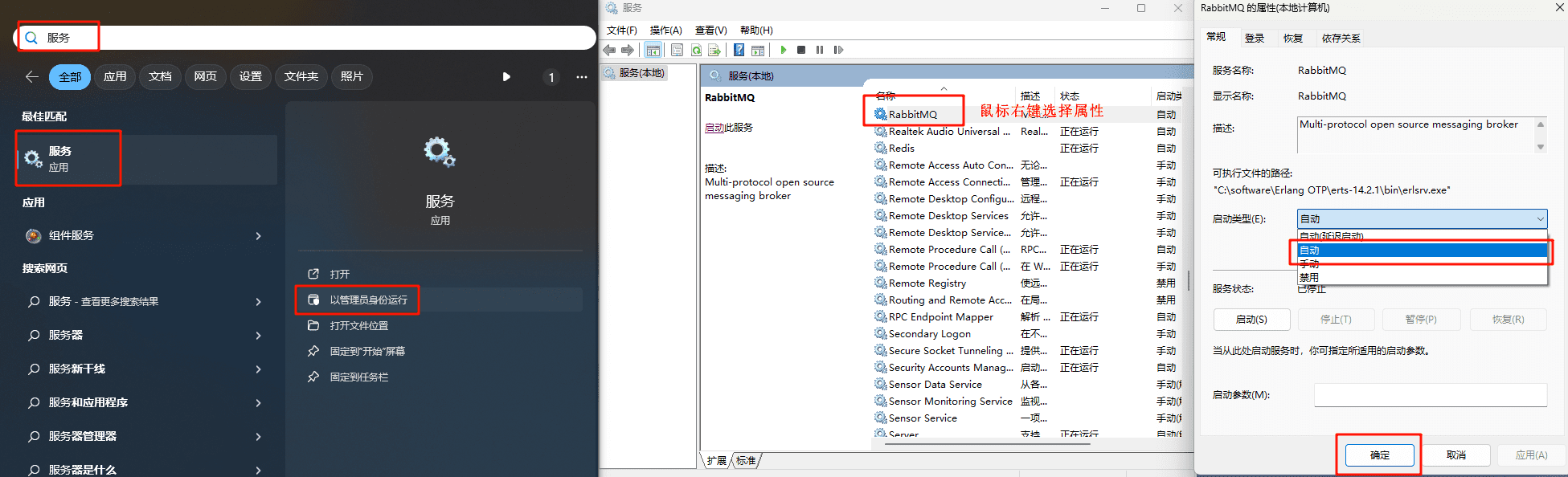Expand the 组件服务 result chevron
The width and height of the screenshot is (1568, 477).
(258, 236)
